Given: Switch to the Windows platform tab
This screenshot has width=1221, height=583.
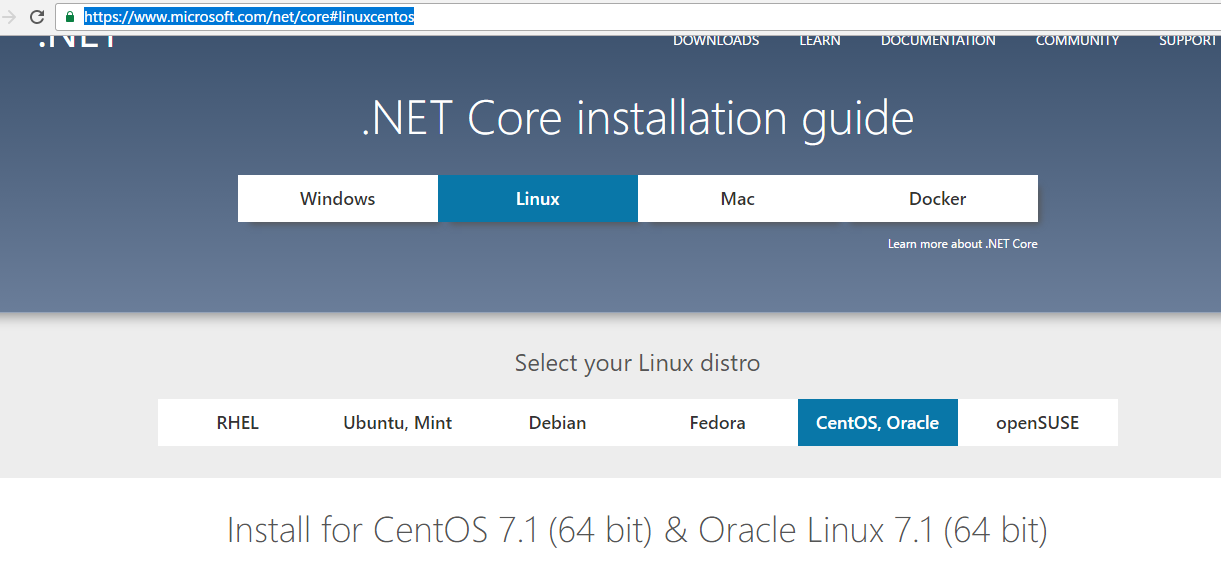Looking at the screenshot, I should pyautogui.click(x=338, y=198).
